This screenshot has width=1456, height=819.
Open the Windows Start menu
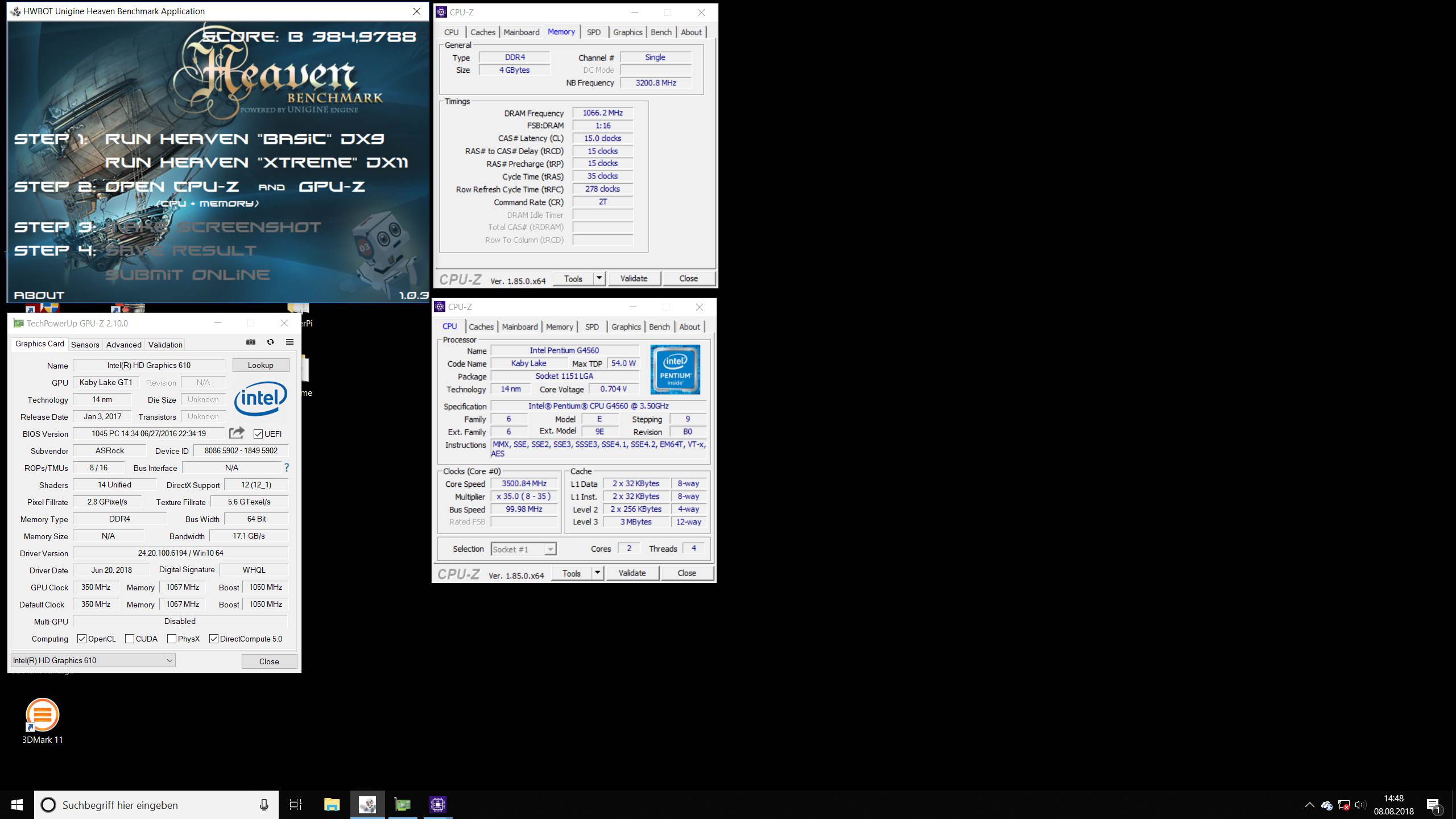point(17,805)
